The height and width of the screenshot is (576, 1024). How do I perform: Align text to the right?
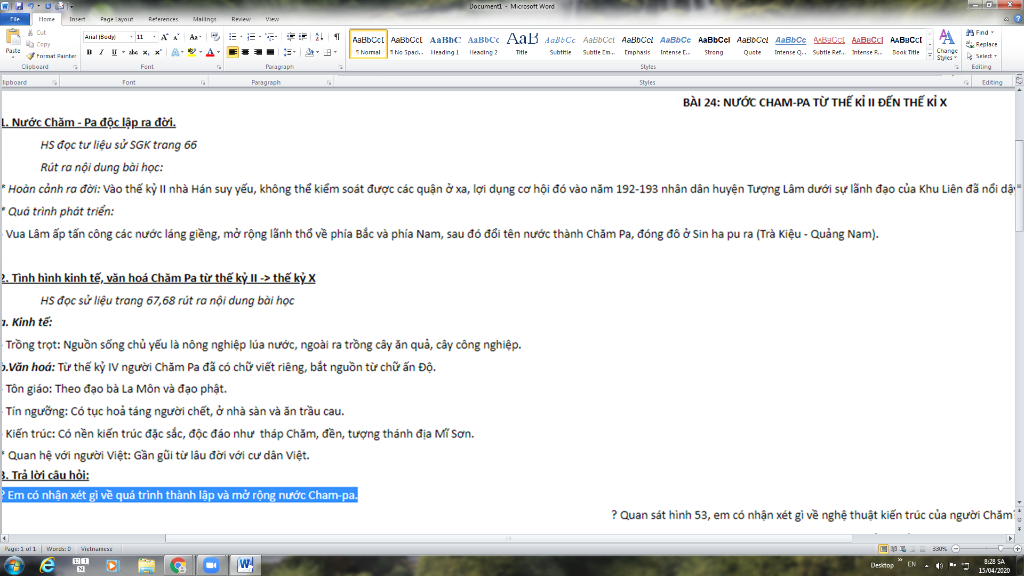pos(258,52)
